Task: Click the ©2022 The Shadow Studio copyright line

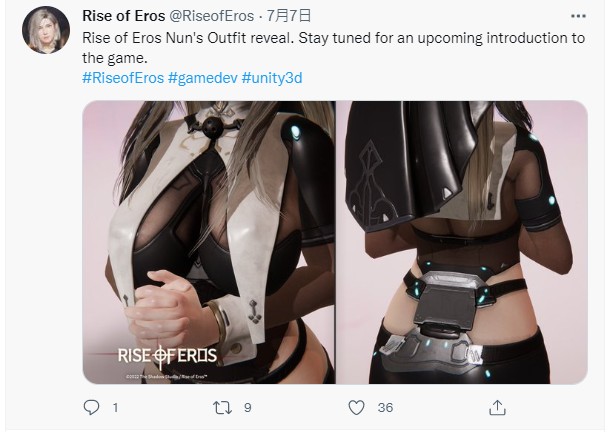Action: click(x=167, y=377)
